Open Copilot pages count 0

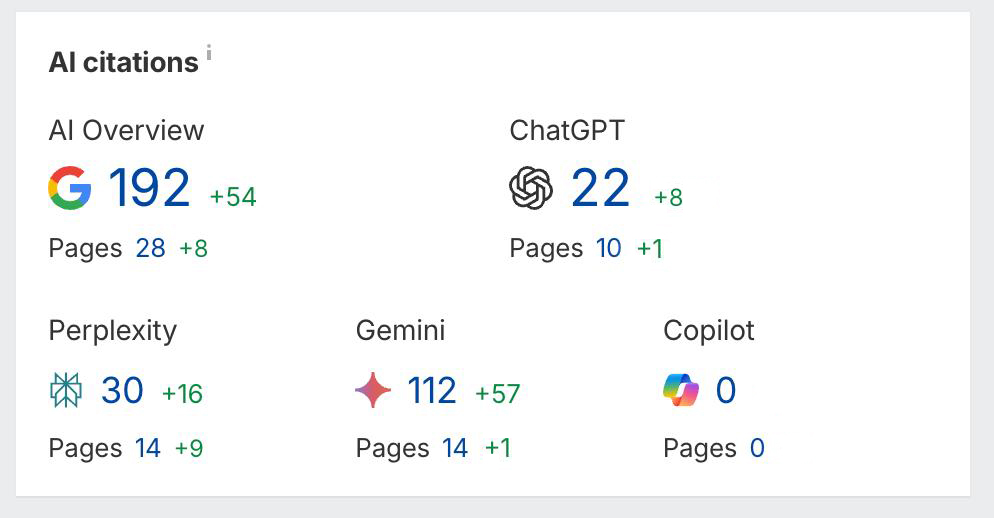(x=757, y=448)
